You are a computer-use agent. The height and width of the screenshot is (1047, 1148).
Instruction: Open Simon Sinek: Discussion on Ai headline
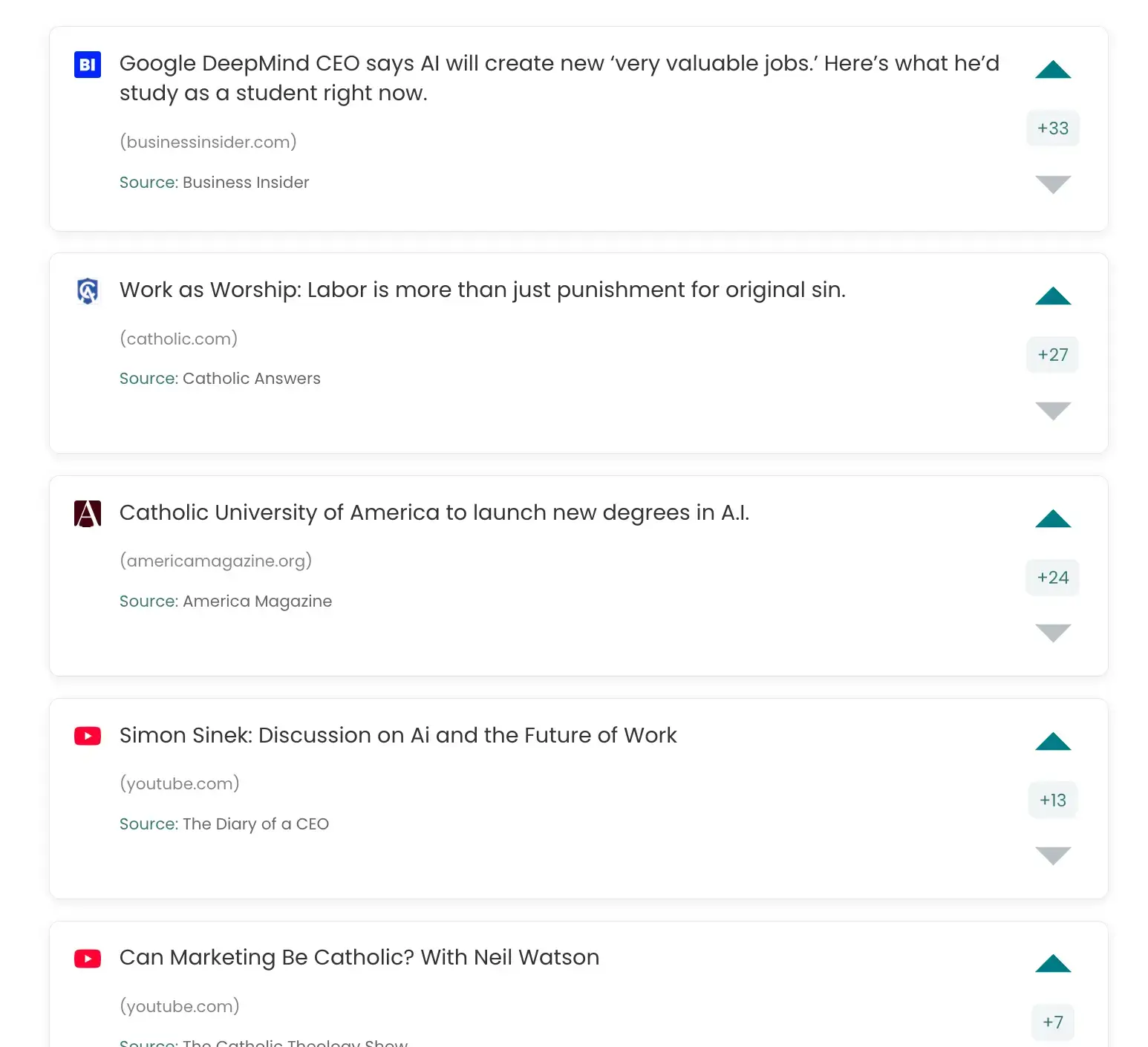tap(398, 735)
